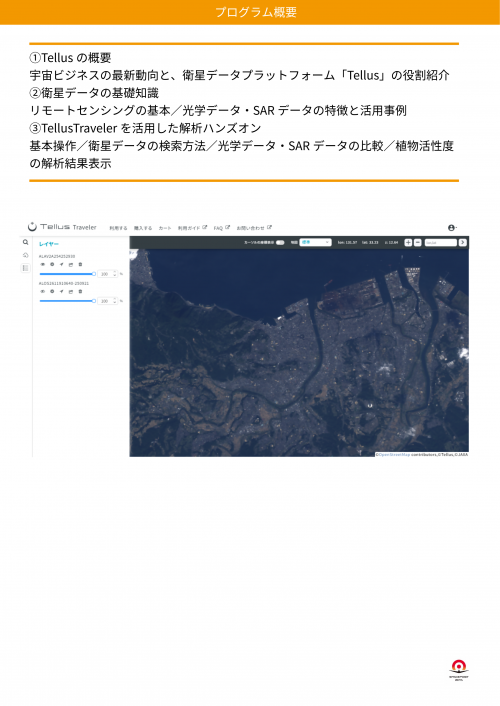Open the window icon of layer ALAV2A254252930
Viewport: 500px width, 706px height.
click(71, 265)
